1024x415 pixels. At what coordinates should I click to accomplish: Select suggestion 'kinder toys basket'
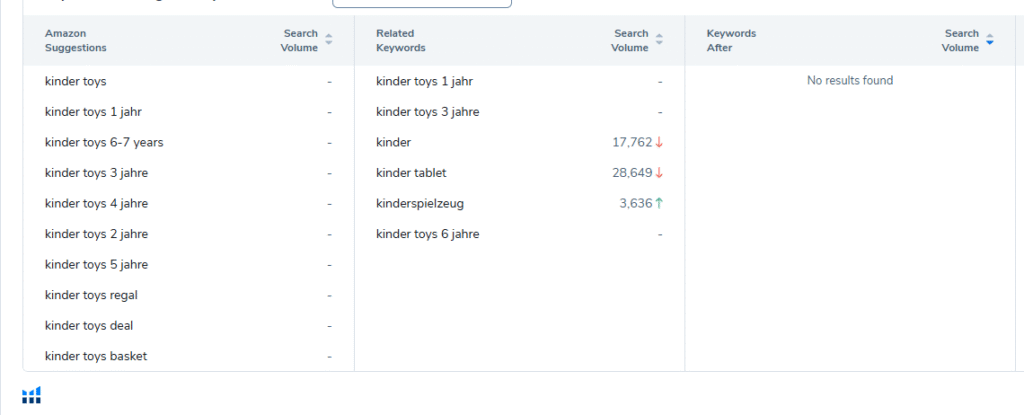[x=96, y=356]
